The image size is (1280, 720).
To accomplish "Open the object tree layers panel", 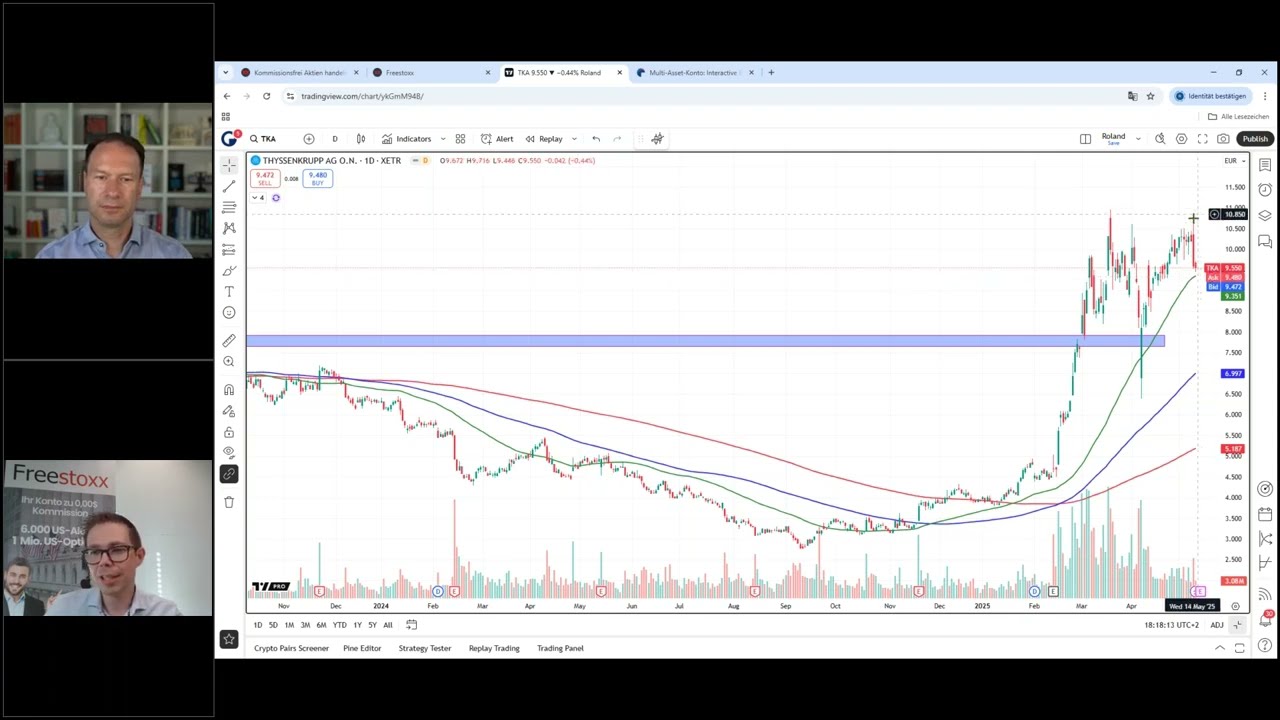I will coord(1265,216).
